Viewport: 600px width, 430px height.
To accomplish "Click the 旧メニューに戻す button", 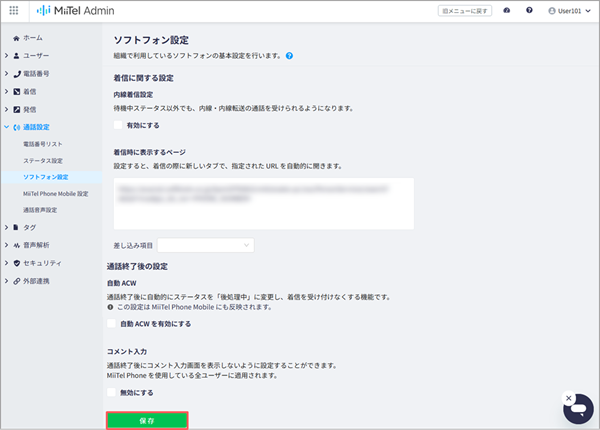I will [465, 11].
